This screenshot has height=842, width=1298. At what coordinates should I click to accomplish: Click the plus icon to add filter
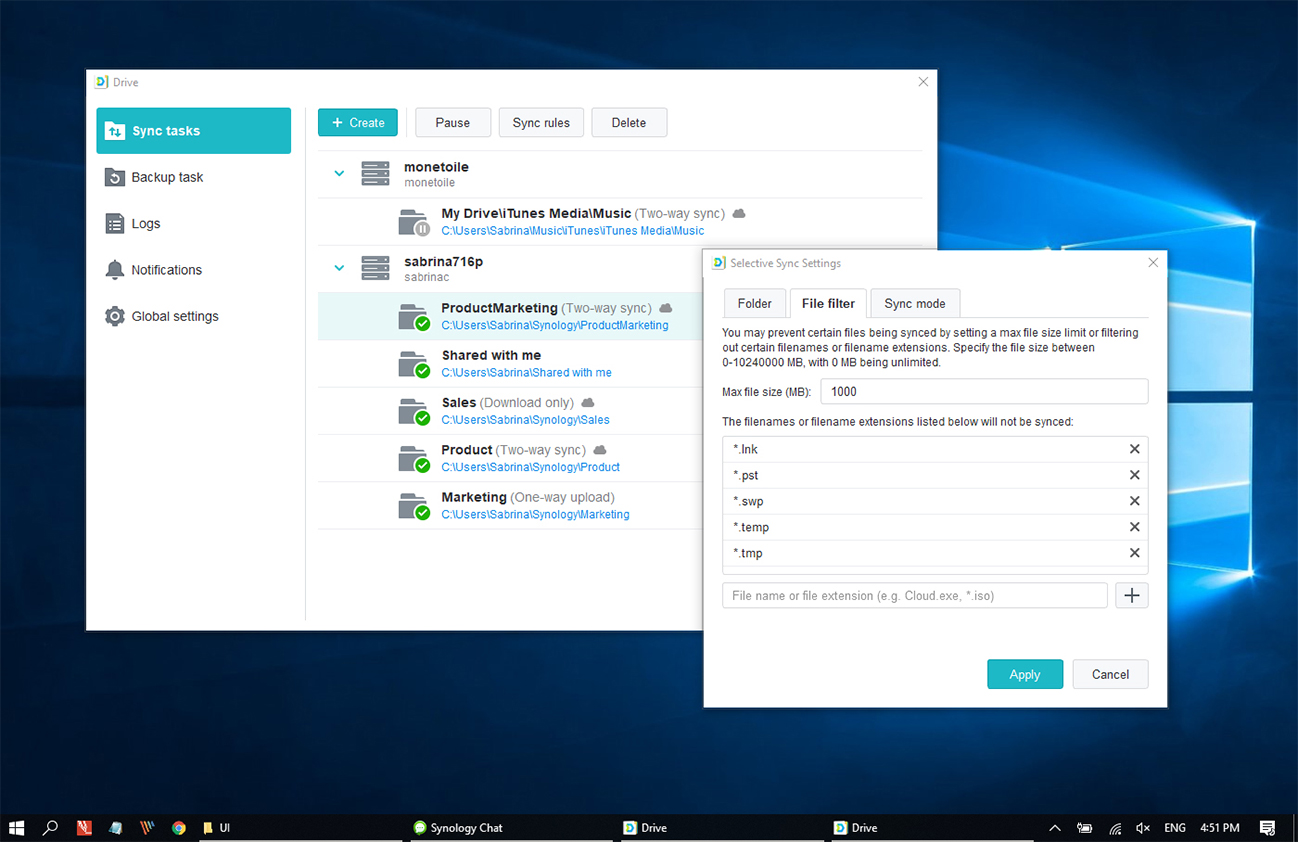(x=1132, y=596)
